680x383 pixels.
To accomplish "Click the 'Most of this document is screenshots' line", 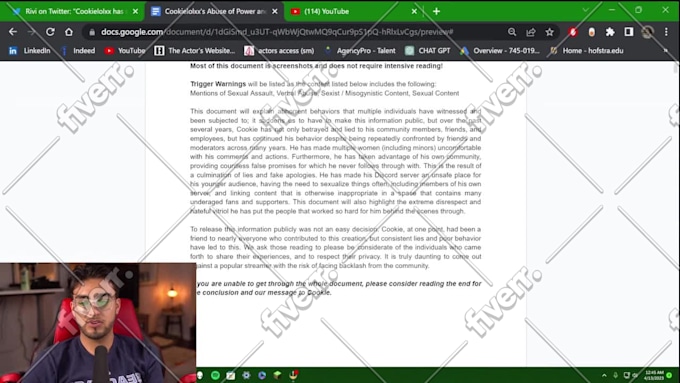I will tap(316, 66).
